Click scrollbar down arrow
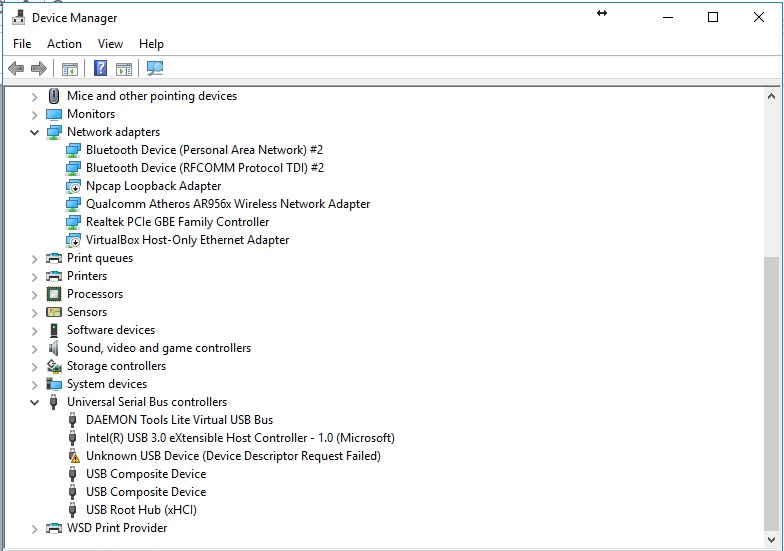784x551 pixels. click(771, 540)
